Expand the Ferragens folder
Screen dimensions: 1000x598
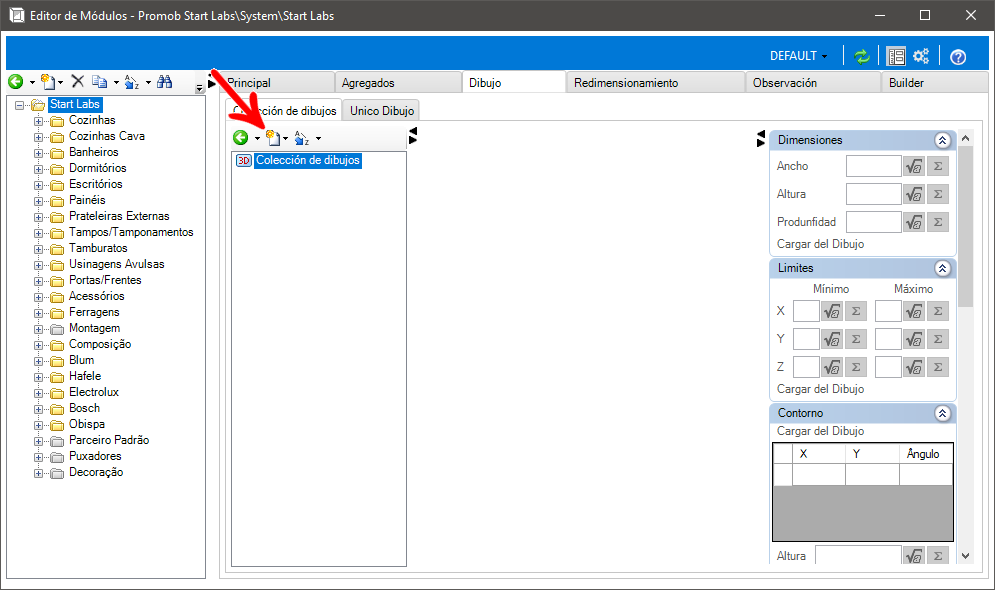[38, 313]
